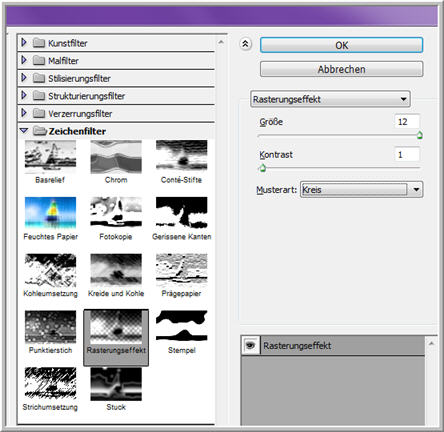Select the Chrom filter thumbnail
The height and width of the screenshot is (432, 444).
pyautogui.click(x=116, y=157)
